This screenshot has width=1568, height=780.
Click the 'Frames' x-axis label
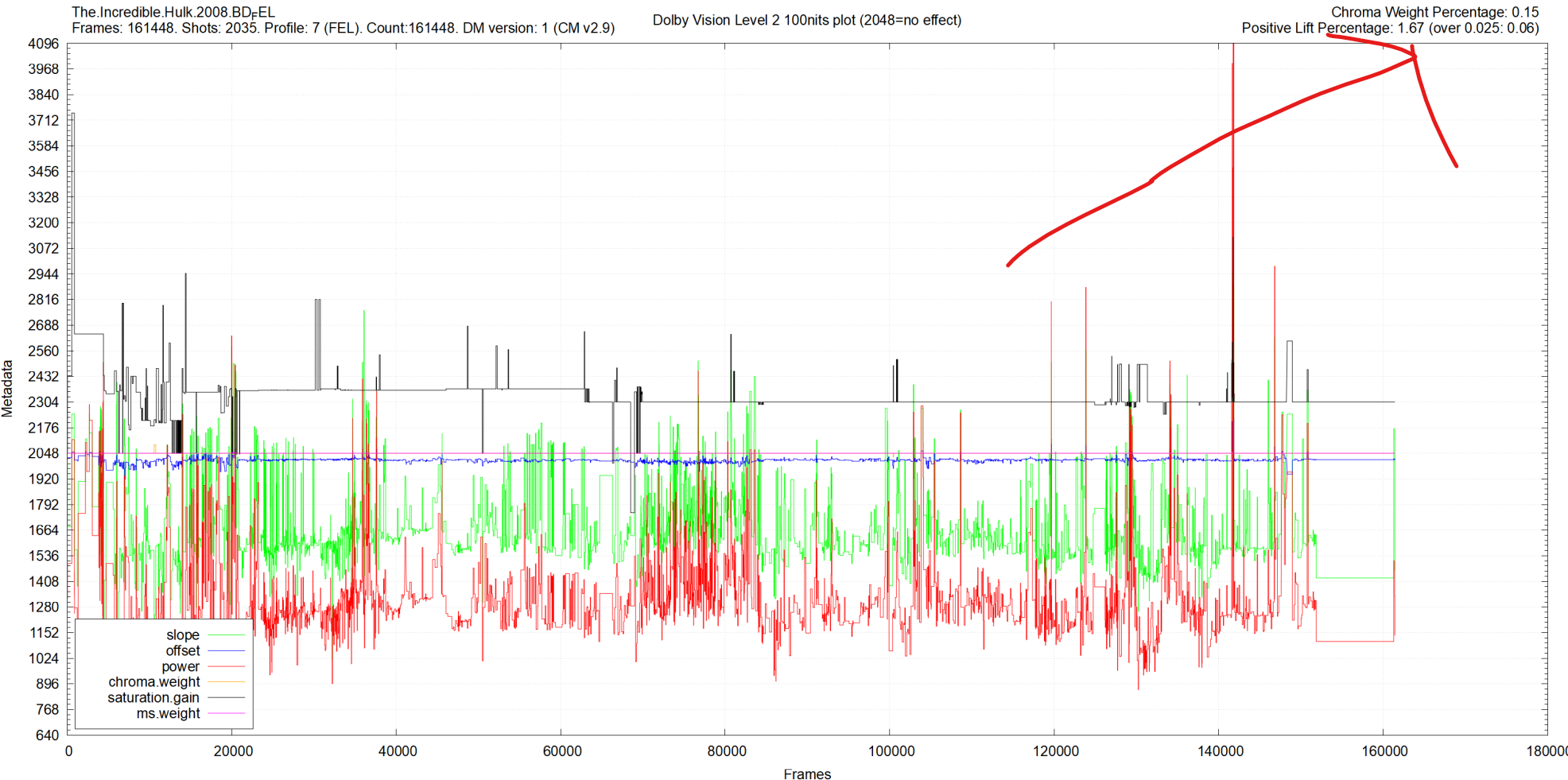(807, 774)
